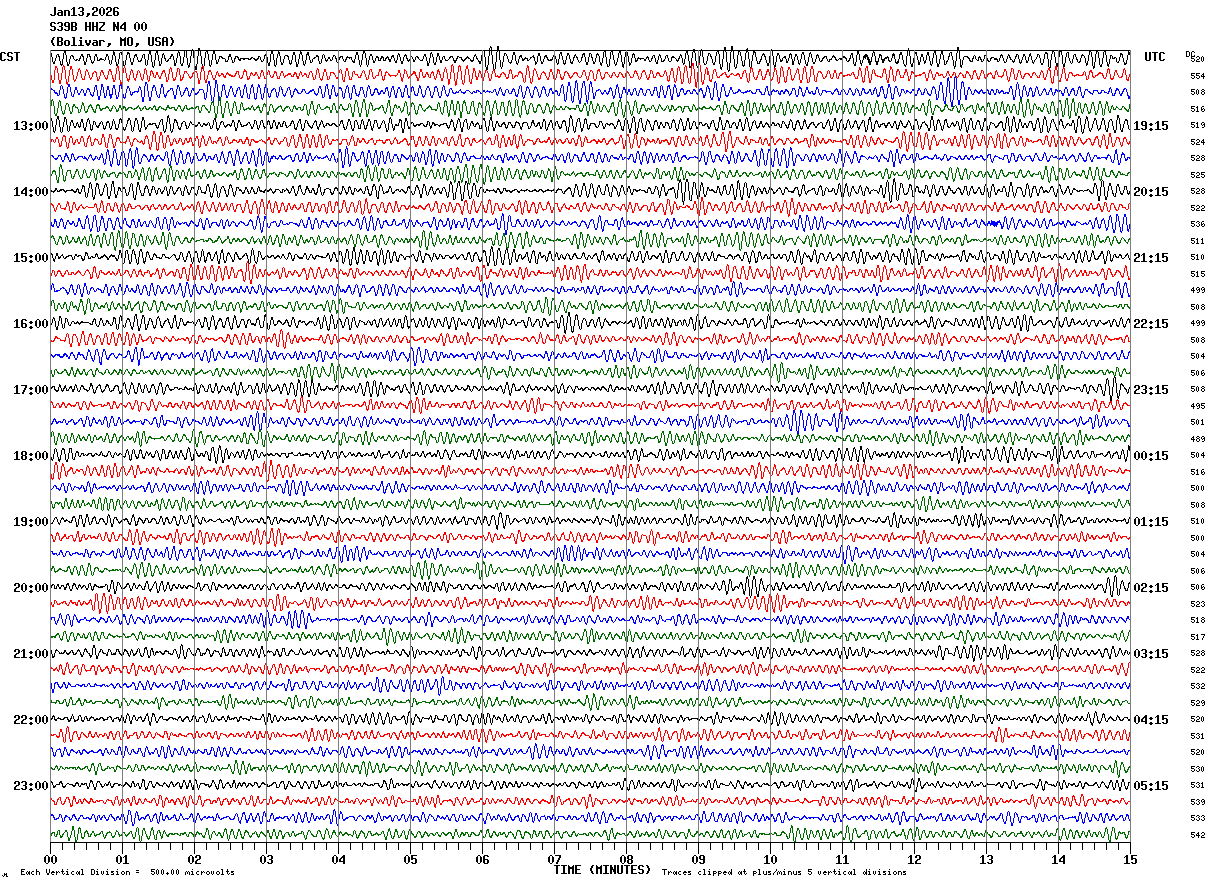The height and width of the screenshot is (886, 1210).
Task: Select the 20:00 CST row label
Action: point(30,588)
